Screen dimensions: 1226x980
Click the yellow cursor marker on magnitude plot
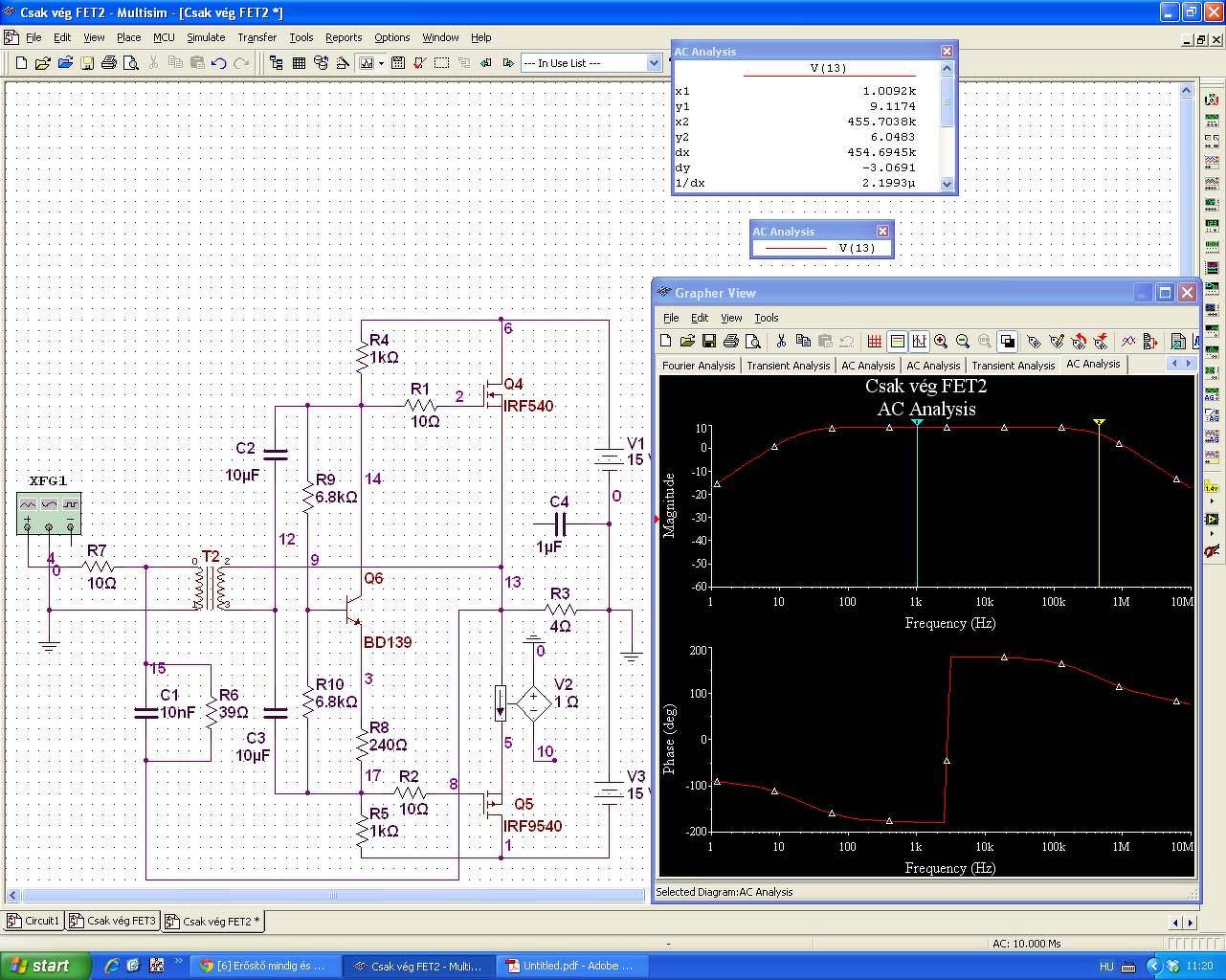(x=1099, y=422)
